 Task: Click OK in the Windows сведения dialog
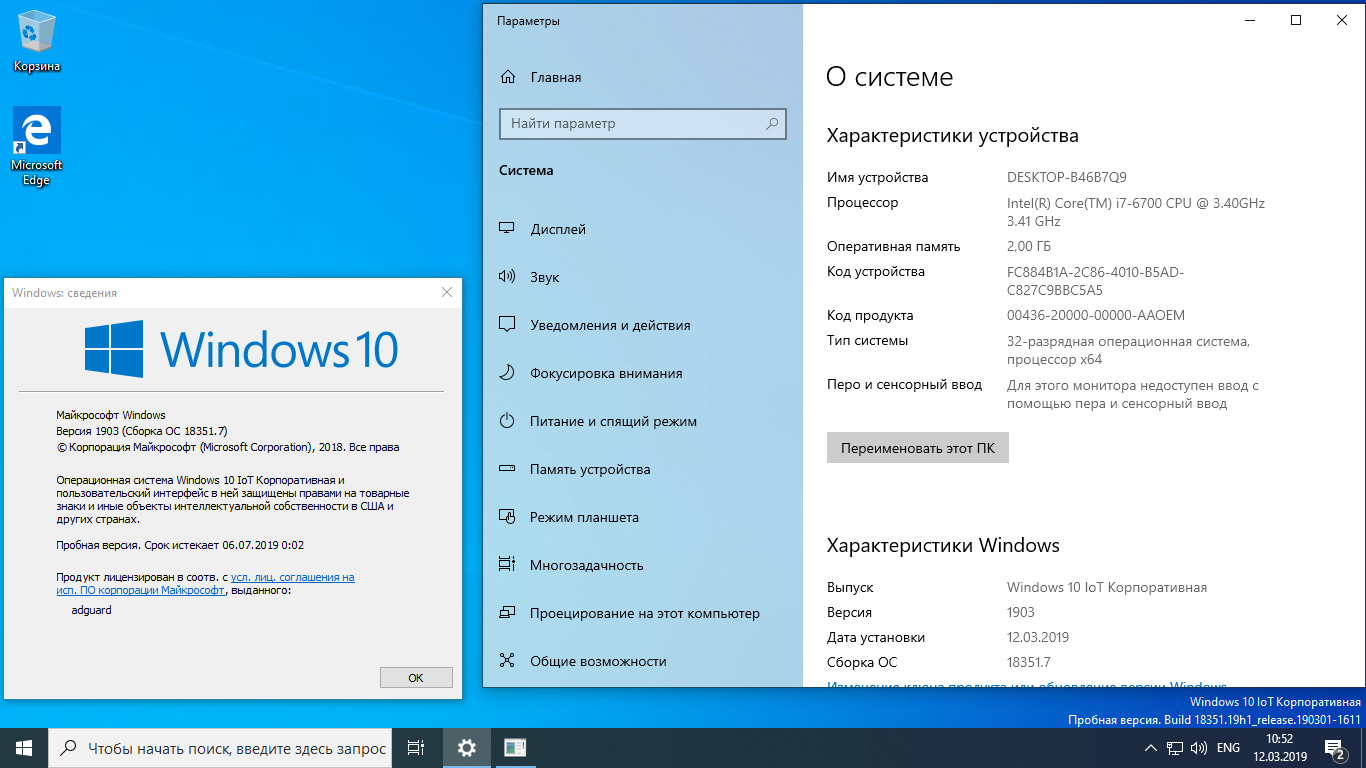point(416,677)
